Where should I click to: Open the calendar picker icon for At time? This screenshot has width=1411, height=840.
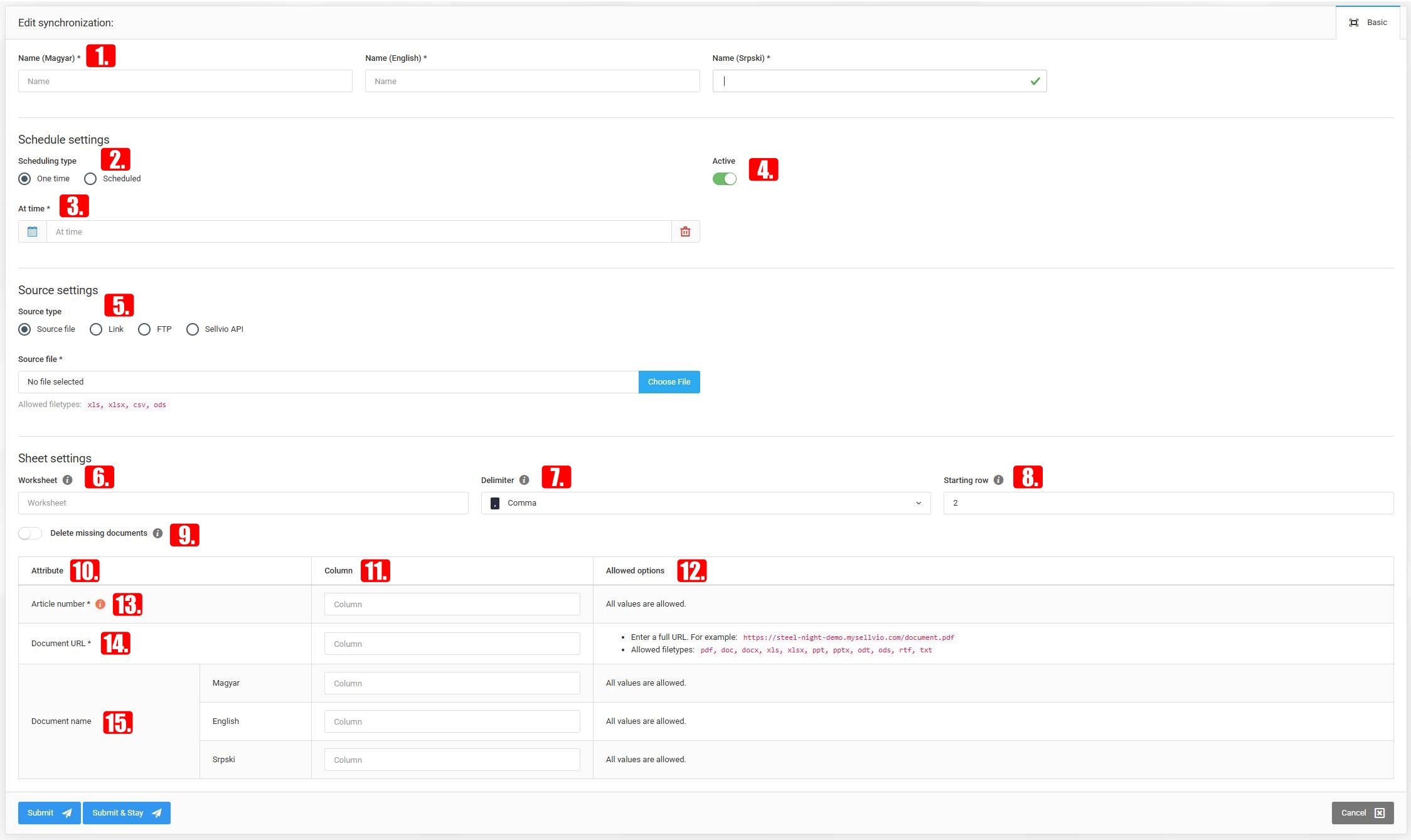pos(33,231)
